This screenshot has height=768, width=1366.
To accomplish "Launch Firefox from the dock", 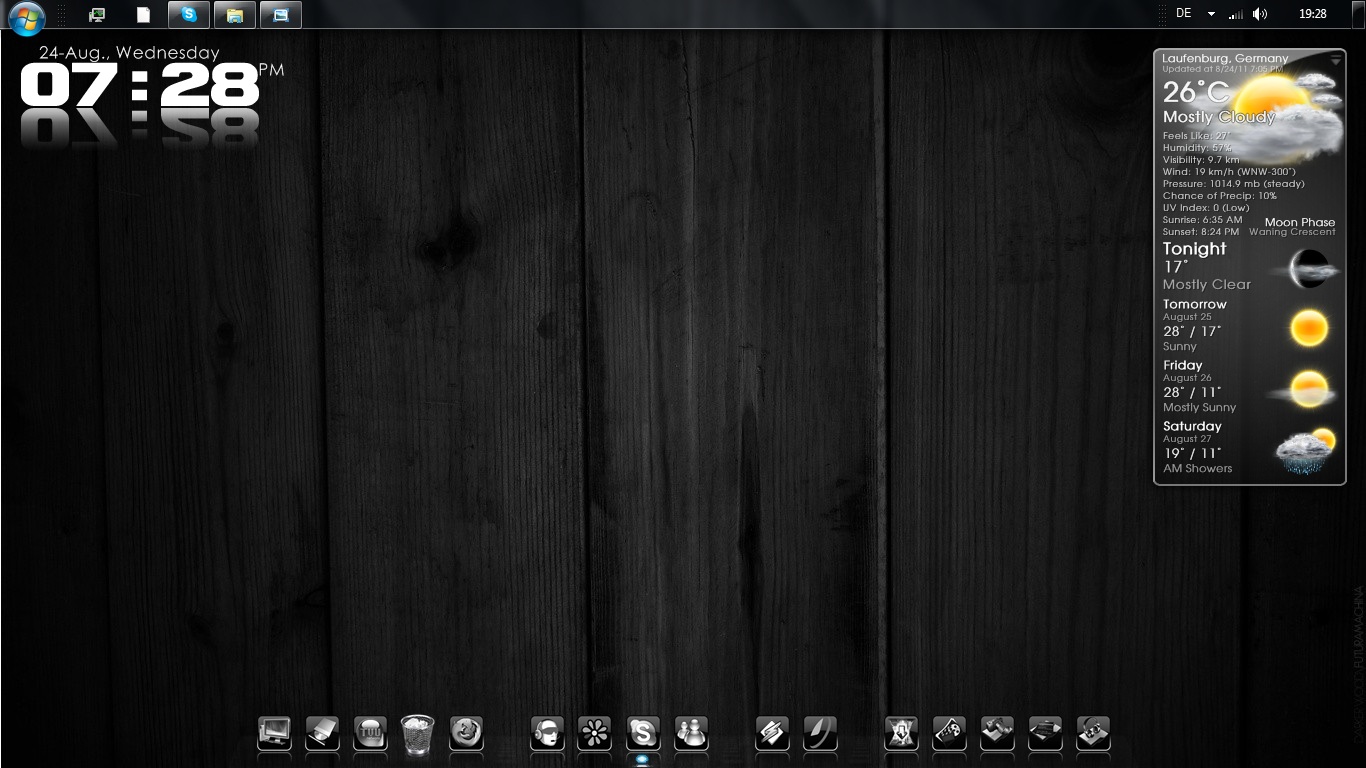I will pyautogui.click(x=466, y=733).
